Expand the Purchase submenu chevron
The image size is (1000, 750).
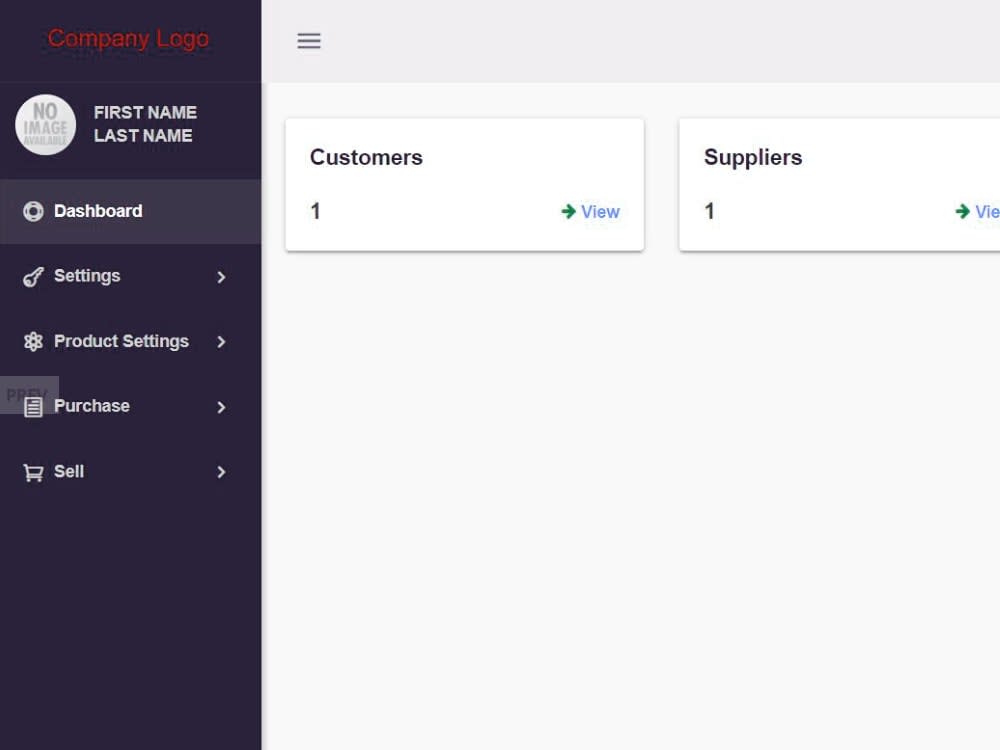(x=221, y=407)
